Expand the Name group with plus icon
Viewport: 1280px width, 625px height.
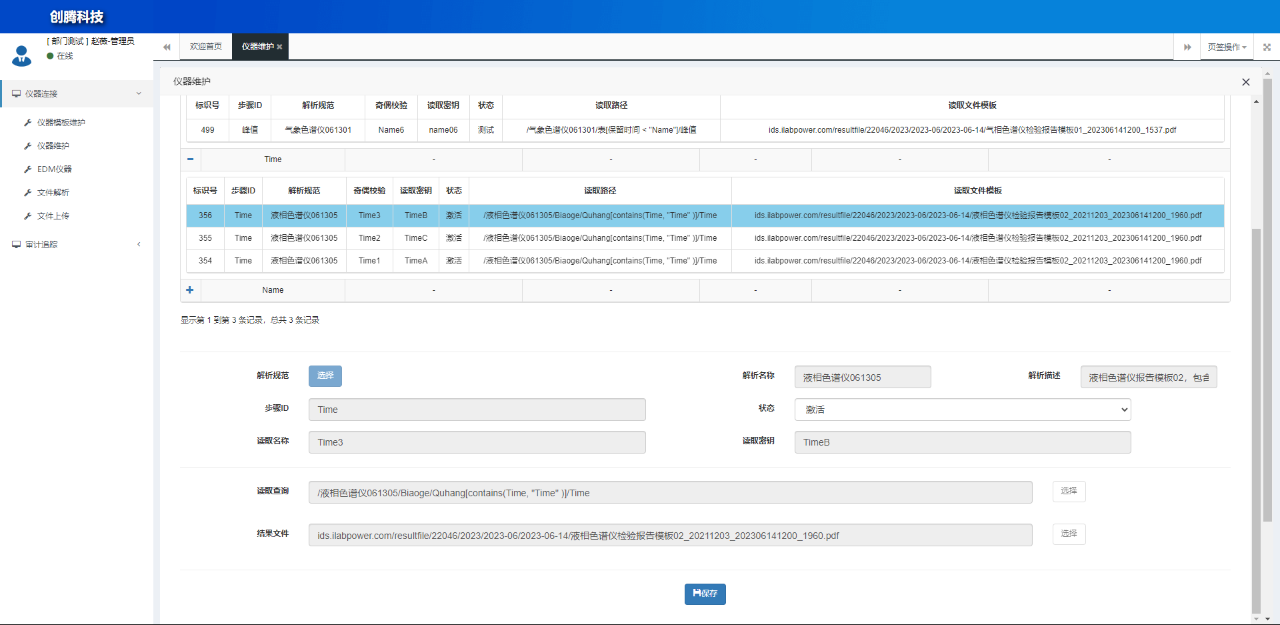190,289
